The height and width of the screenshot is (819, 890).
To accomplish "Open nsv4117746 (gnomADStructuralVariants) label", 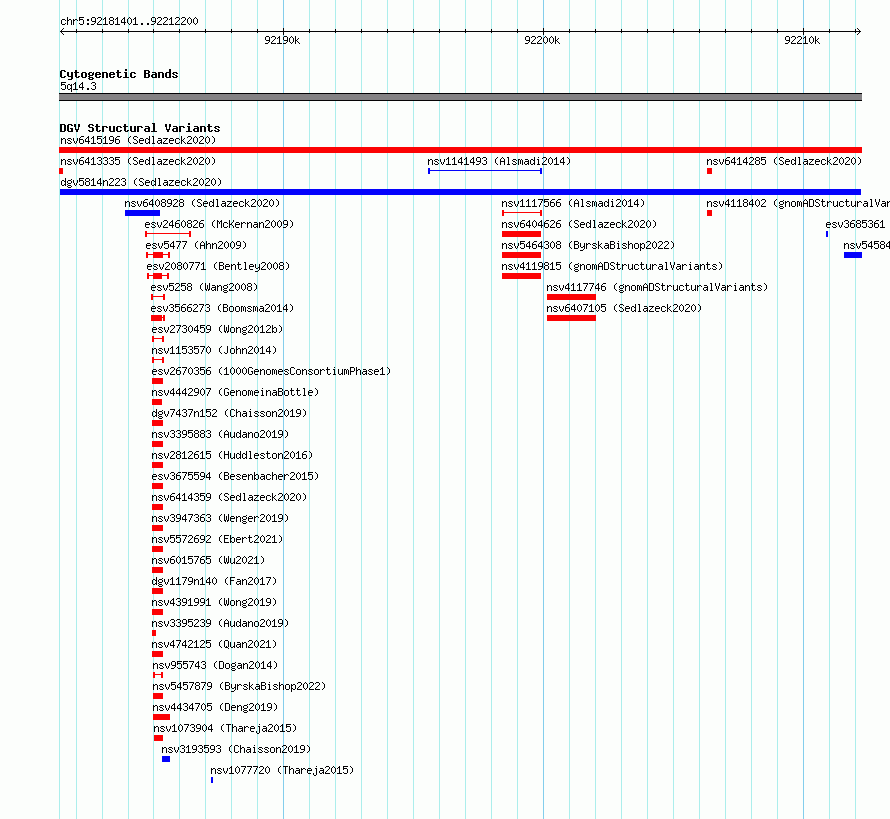I will click(657, 287).
